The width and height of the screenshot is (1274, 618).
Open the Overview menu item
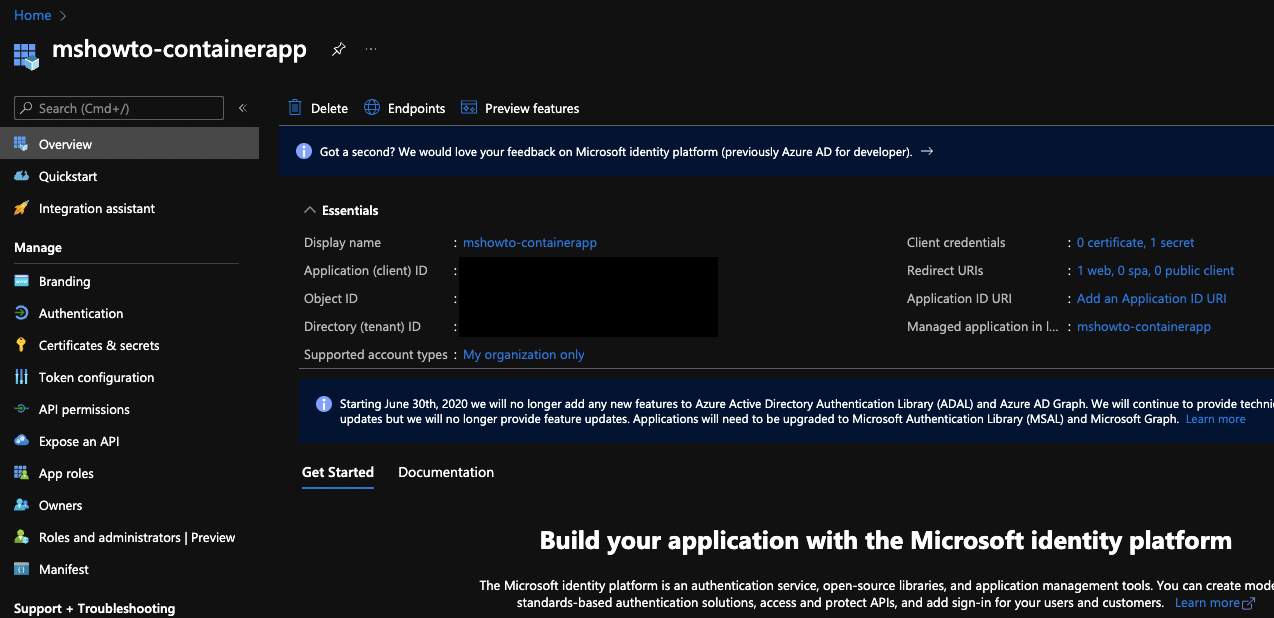point(129,144)
